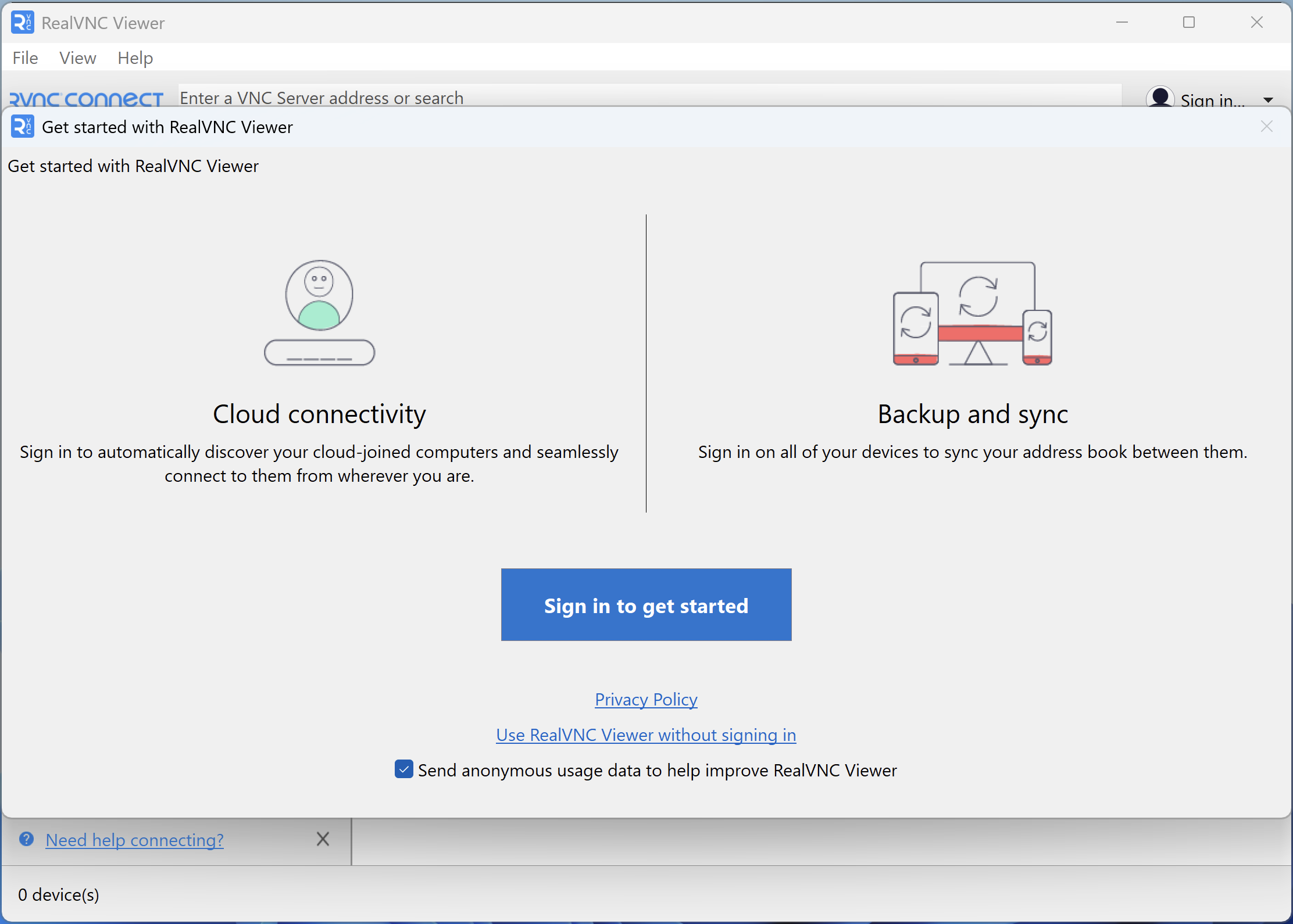Click the Get started dialog's RealVNC icon
Screen dimensions: 1293x924
pyautogui.click(x=22, y=127)
